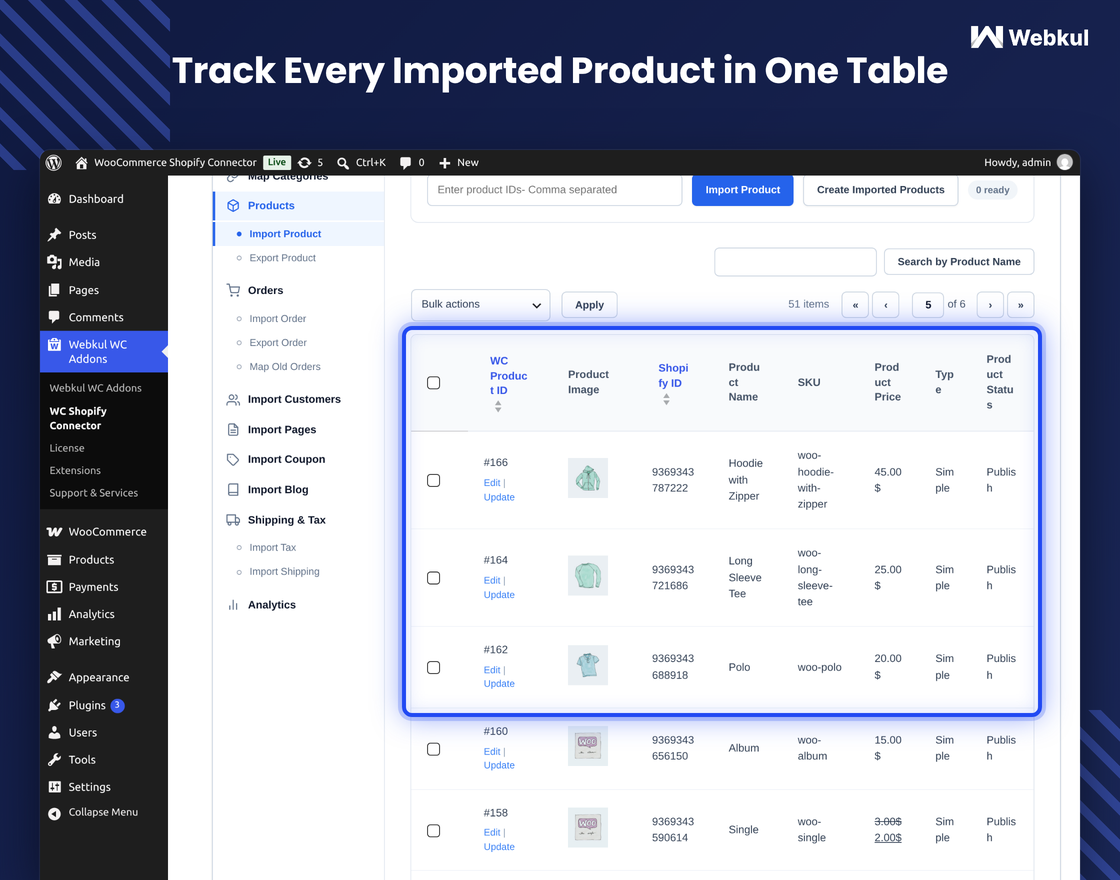The height and width of the screenshot is (880, 1120).
Task: Sort by the Shopify ID column arrows
Action: coord(666,400)
